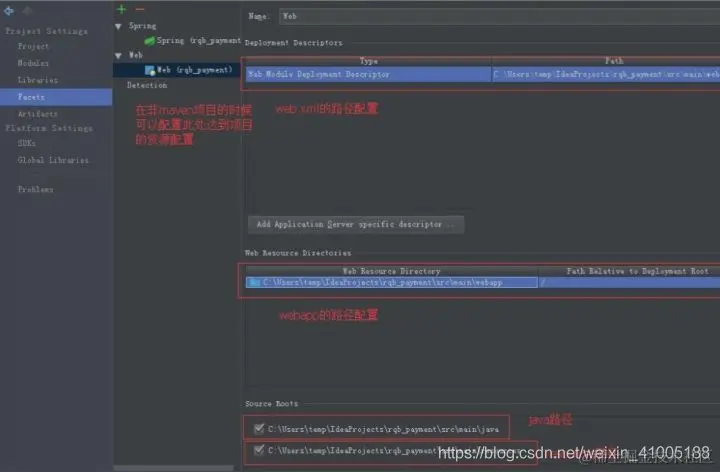Open SDKs platform settings
The image size is (720, 472).
coord(27,143)
